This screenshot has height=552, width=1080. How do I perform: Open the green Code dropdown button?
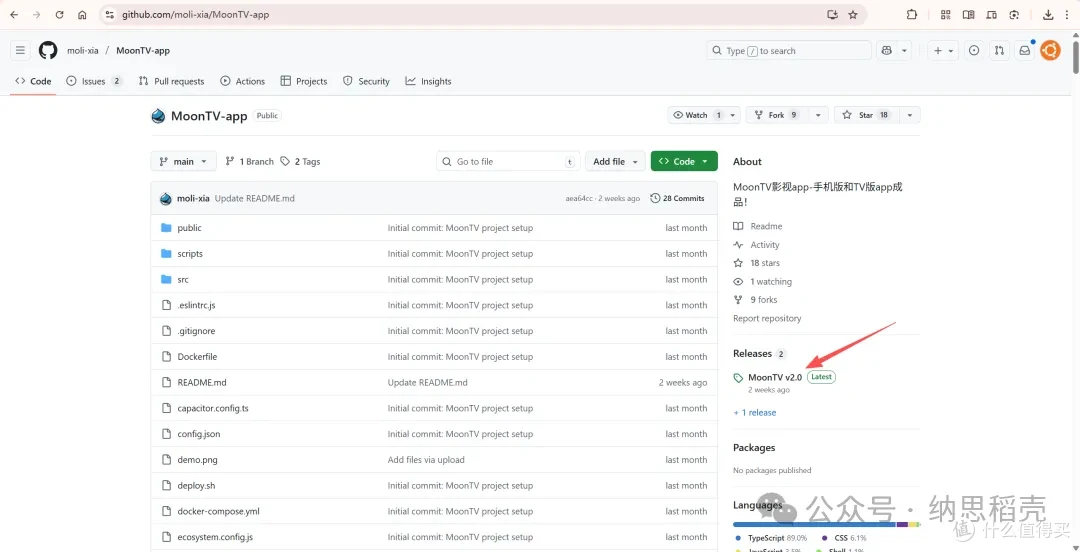pos(684,161)
